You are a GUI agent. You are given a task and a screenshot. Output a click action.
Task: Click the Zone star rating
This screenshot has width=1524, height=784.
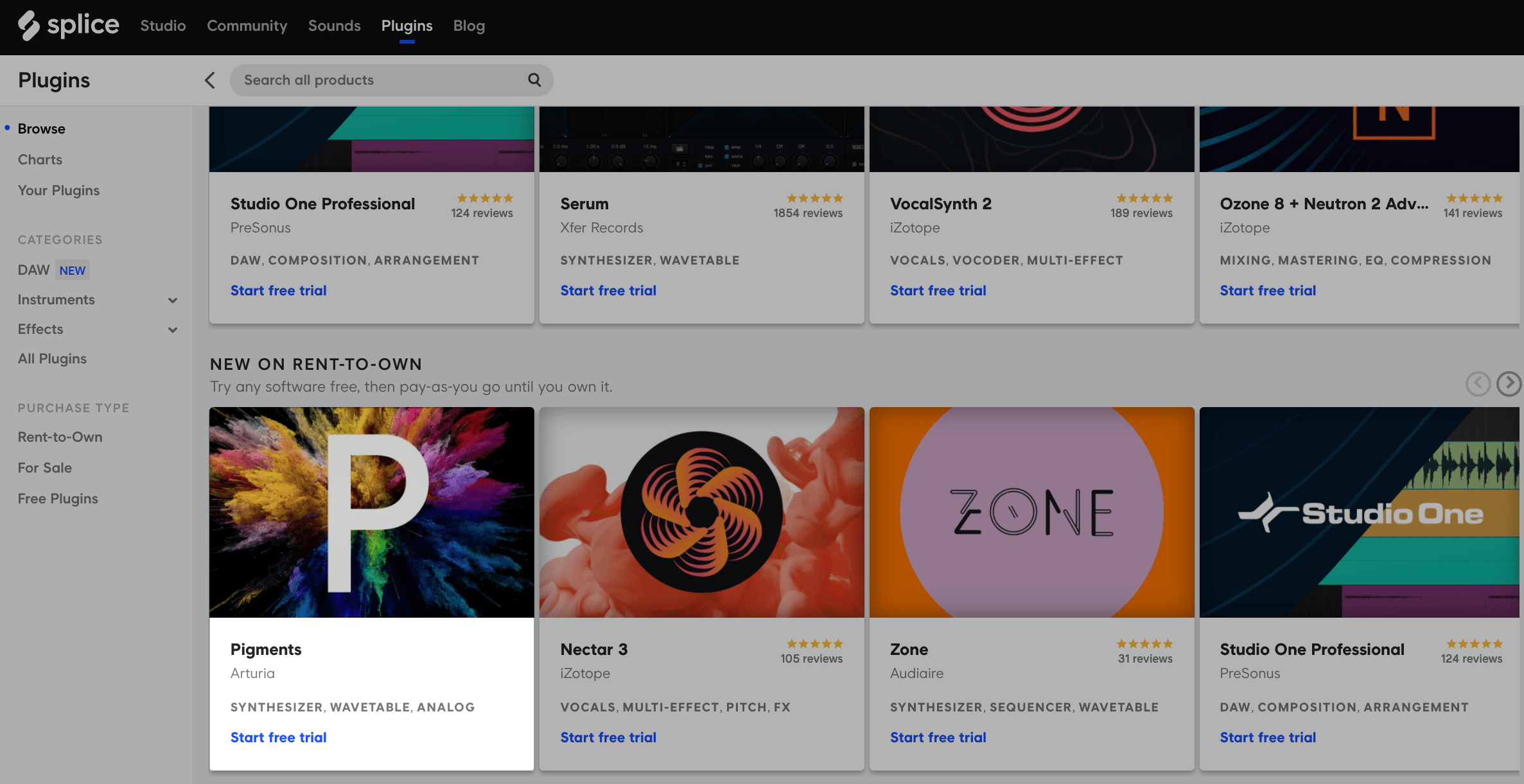coord(1144,644)
